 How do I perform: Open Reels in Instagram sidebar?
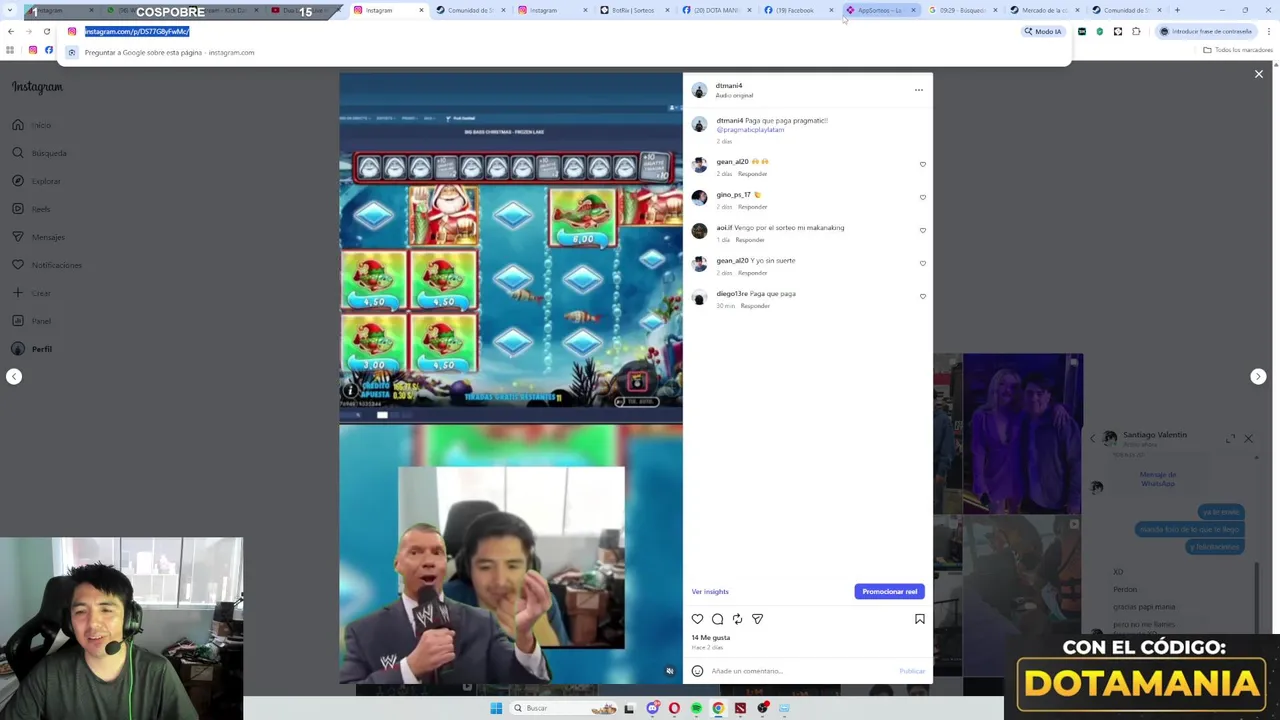point(31,209)
